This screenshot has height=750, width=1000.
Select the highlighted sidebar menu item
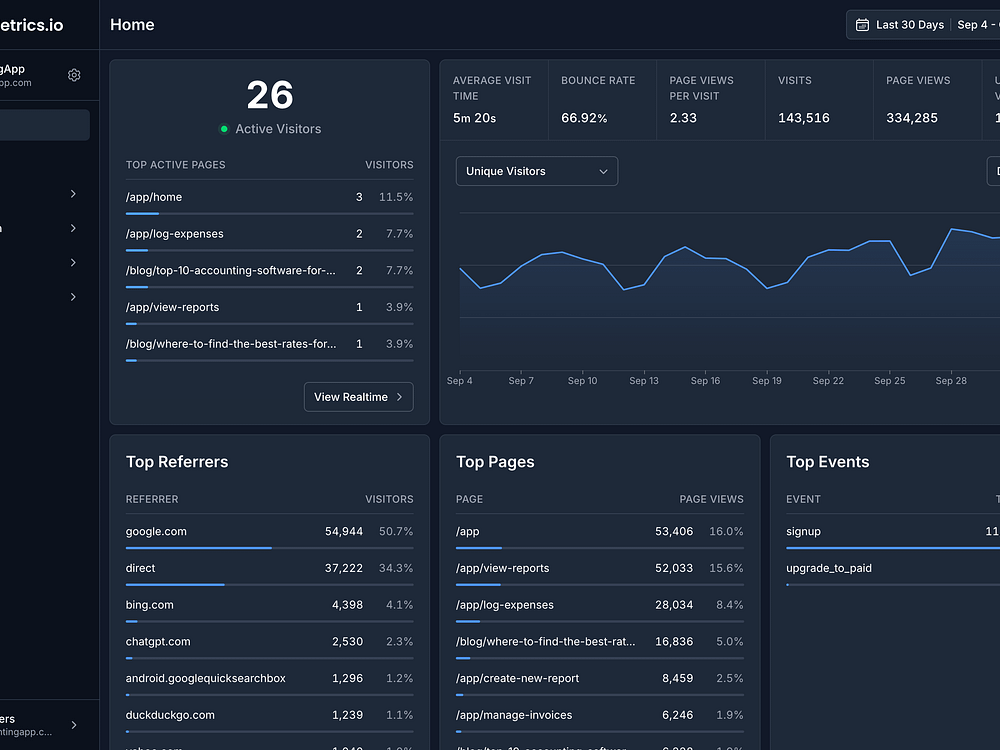(45, 125)
